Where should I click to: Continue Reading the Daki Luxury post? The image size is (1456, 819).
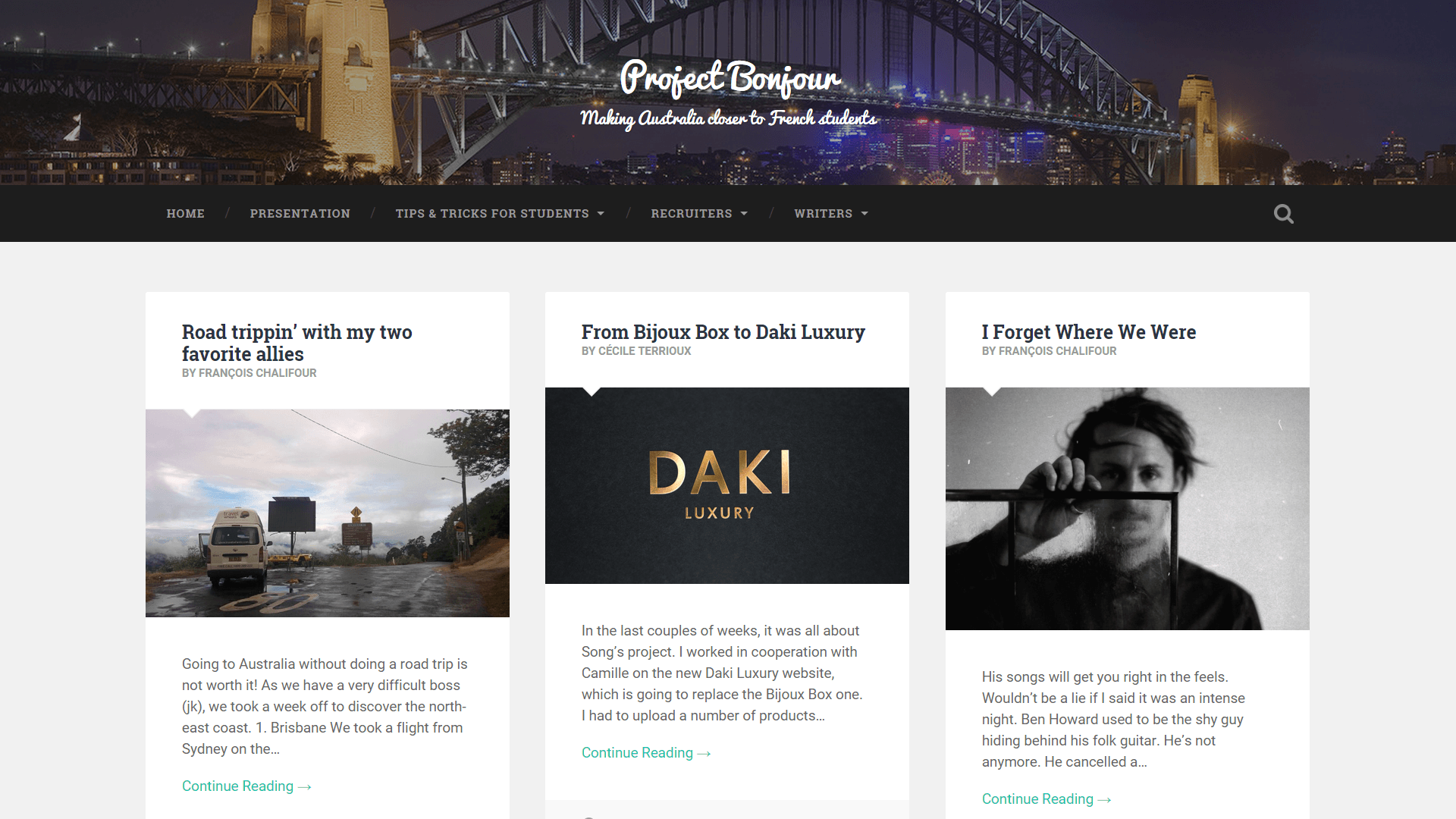pos(646,753)
